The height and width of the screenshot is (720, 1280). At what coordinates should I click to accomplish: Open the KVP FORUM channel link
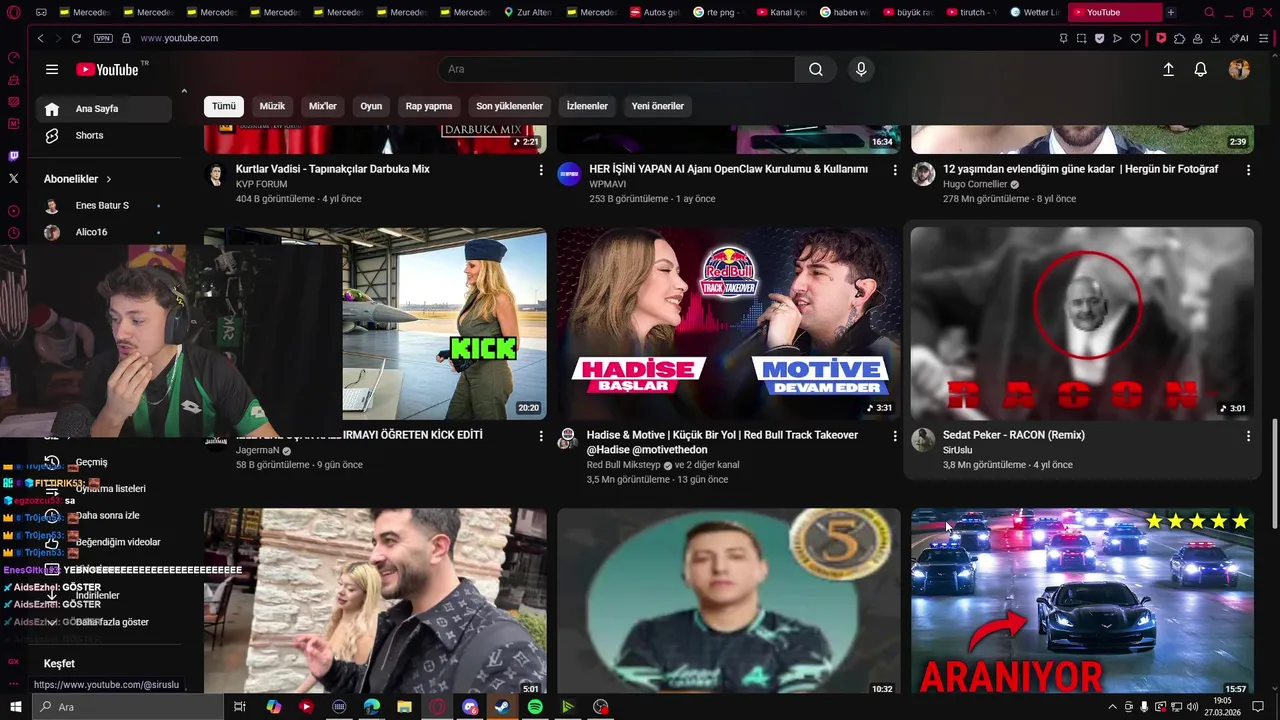point(261,185)
